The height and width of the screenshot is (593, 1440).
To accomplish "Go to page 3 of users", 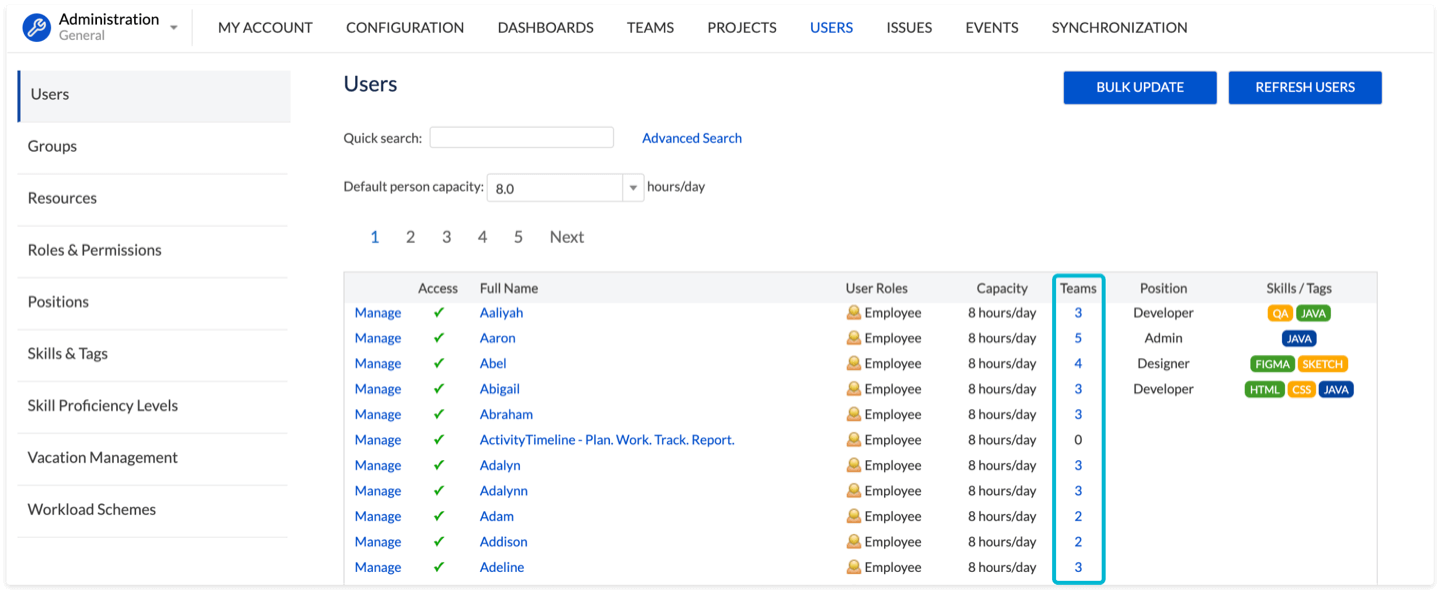I will (446, 237).
